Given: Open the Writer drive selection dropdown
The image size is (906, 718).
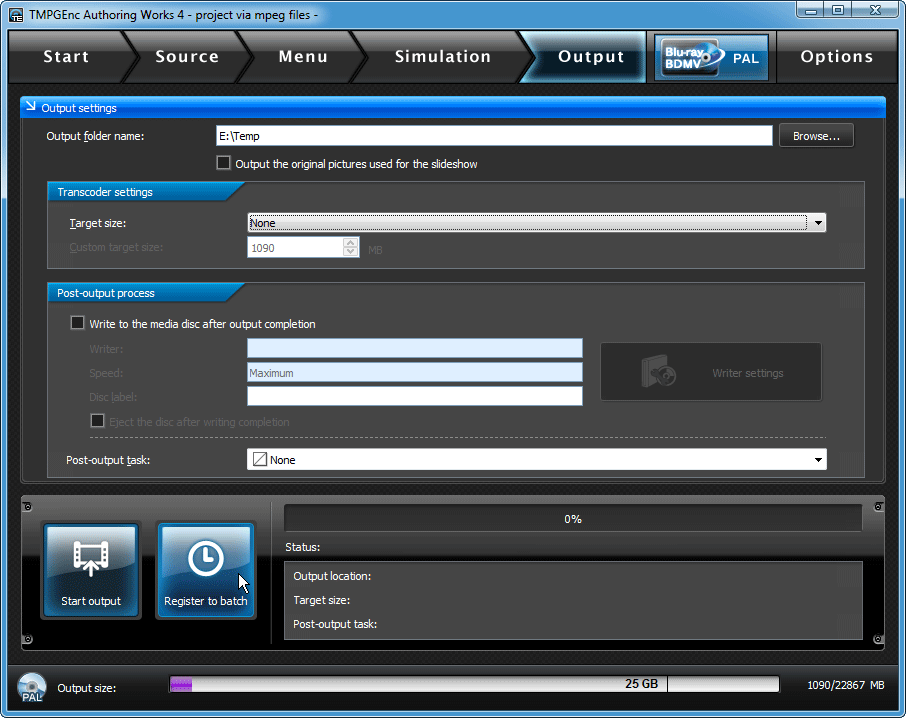Looking at the screenshot, I should [415, 348].
